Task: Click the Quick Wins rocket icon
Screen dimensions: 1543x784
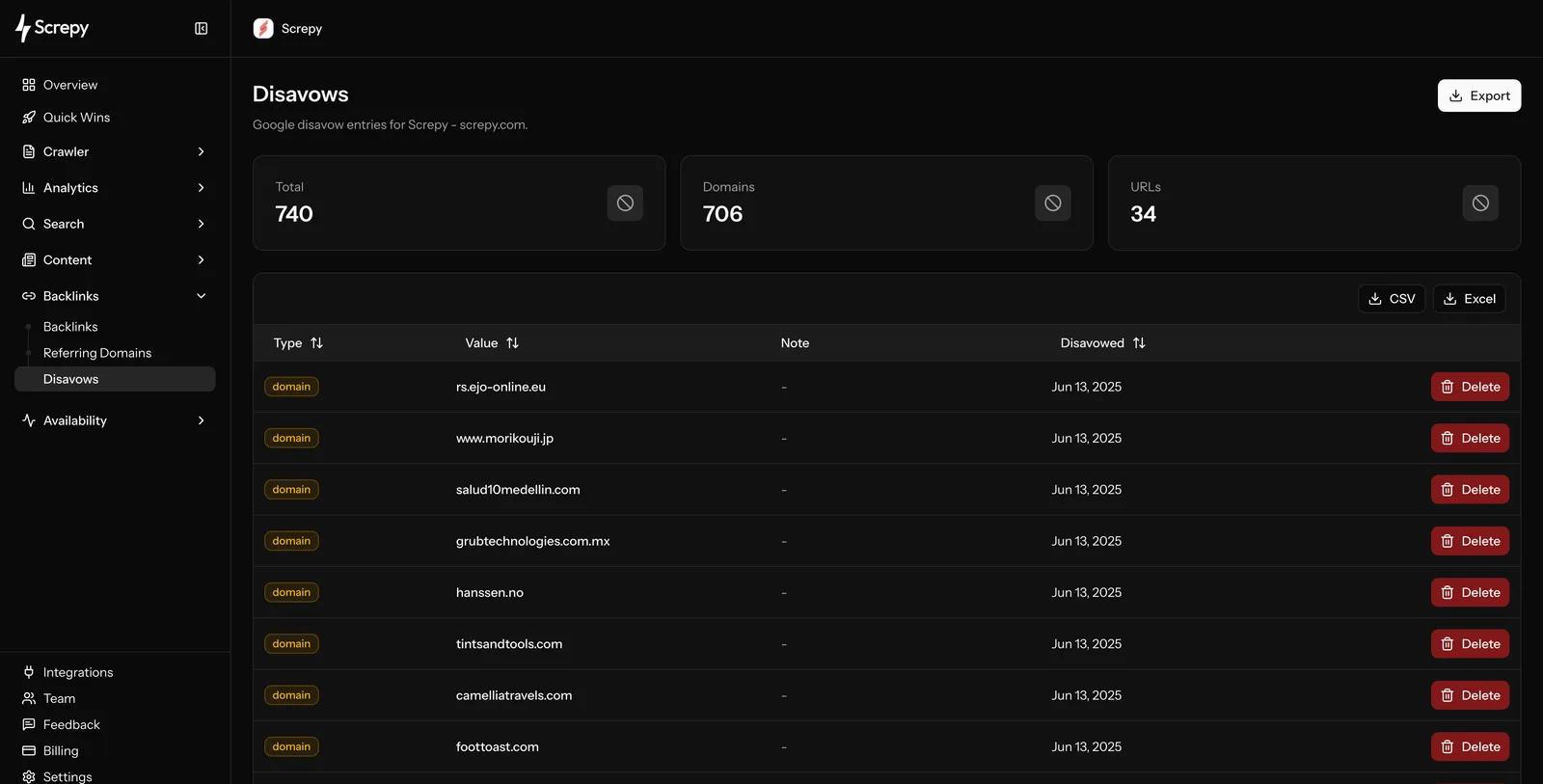Action: (x=29, y=118)
